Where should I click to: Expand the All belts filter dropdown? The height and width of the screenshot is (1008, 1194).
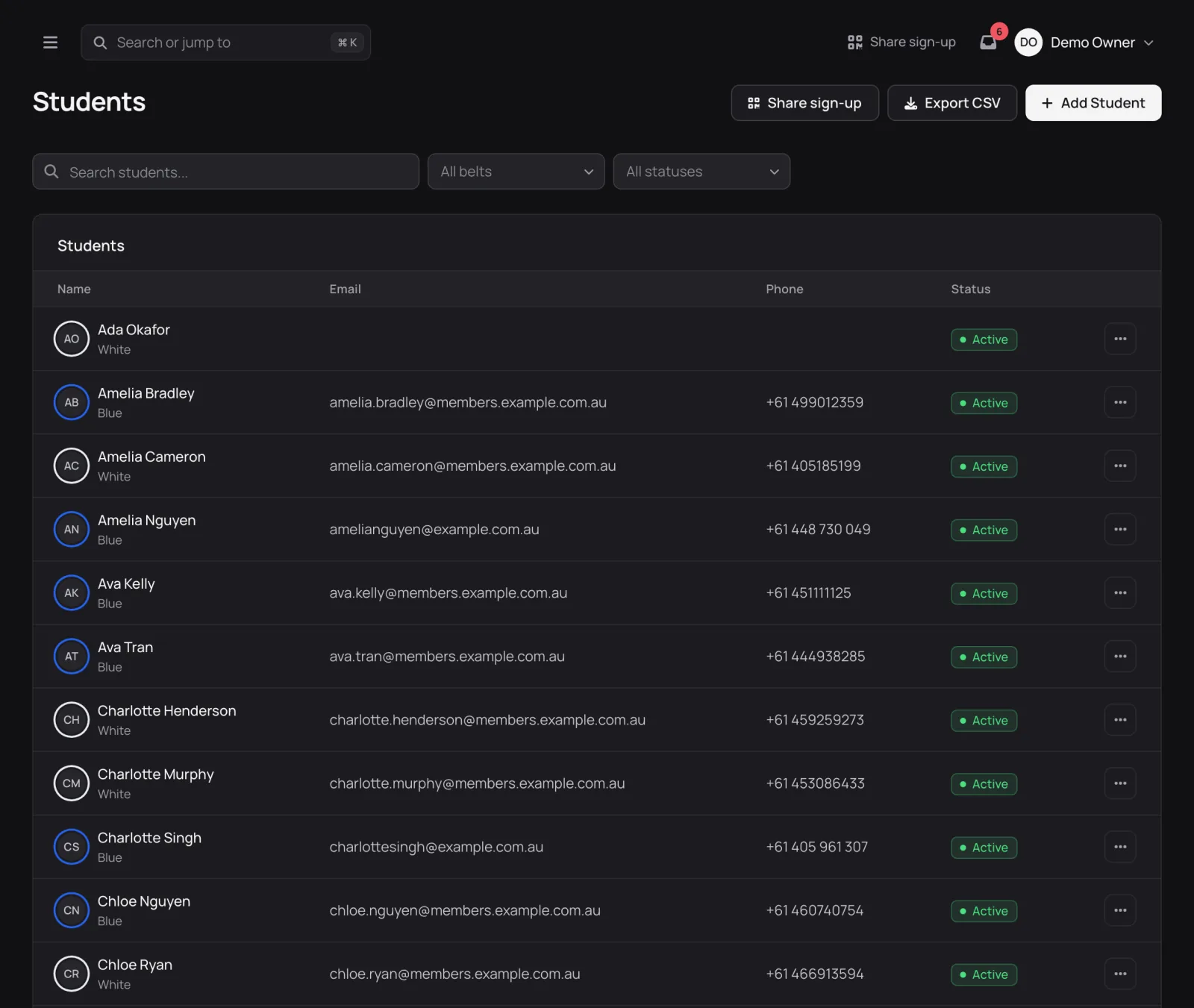[x=516, y=172]
